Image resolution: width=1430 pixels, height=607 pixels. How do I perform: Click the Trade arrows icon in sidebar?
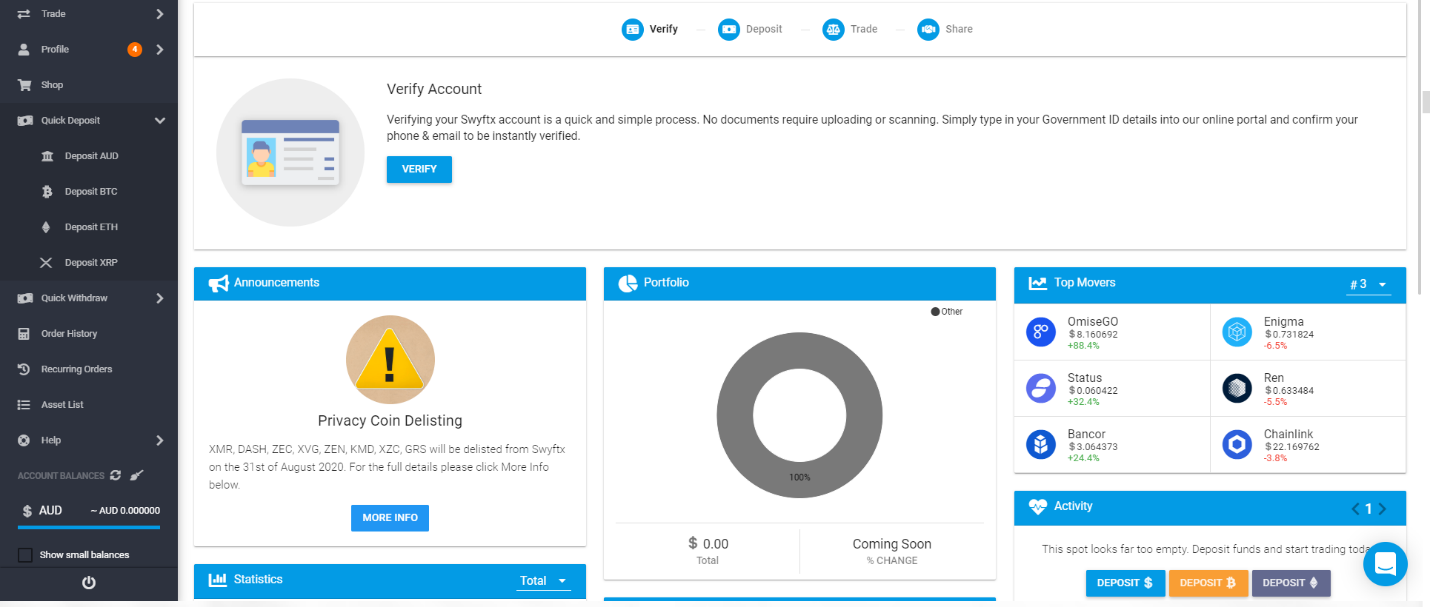24,14
